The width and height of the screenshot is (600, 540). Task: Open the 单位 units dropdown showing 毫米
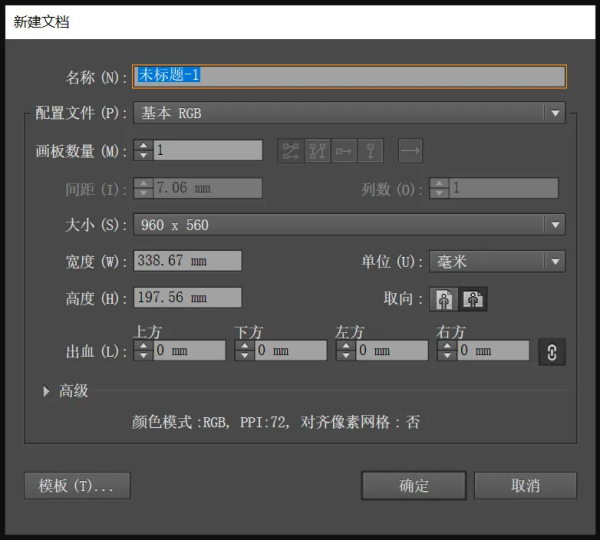[497, 261]
